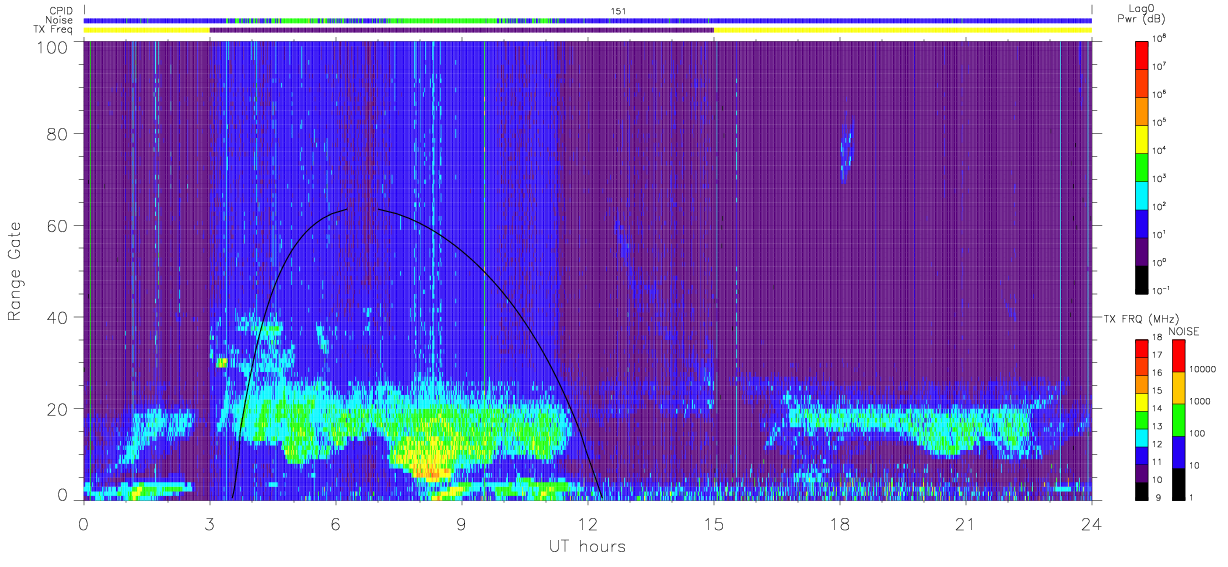The width and height of the screenshot is (1228, 567).
Task: Click the 10^8 power colorbar label
Action: click(x=1160, y=38)
